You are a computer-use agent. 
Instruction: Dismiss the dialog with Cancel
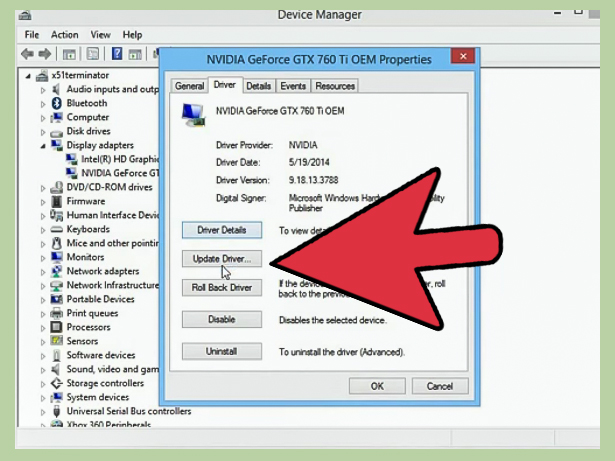[440, 386]
